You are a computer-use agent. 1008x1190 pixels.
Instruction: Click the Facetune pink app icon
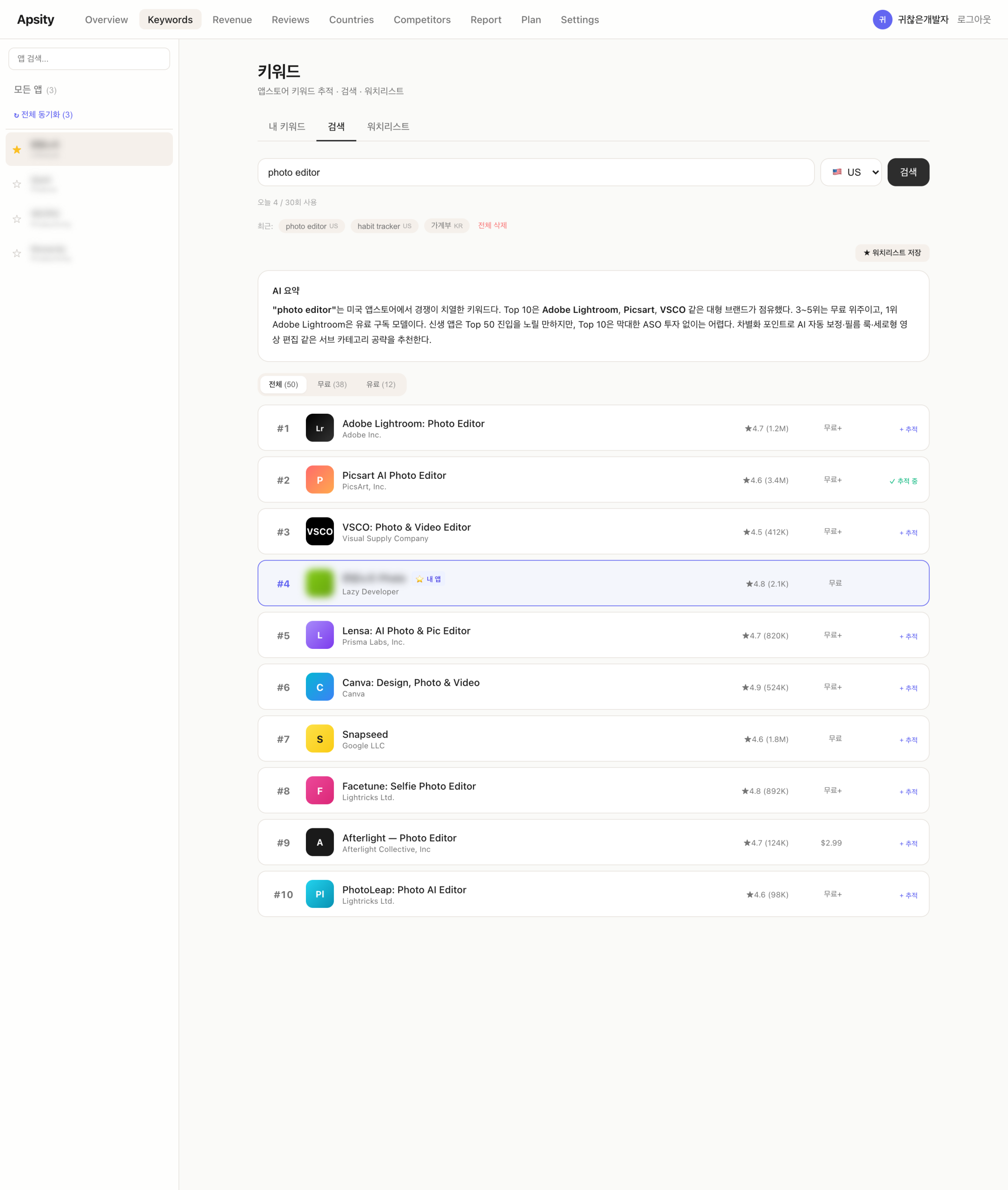(319, 791)
